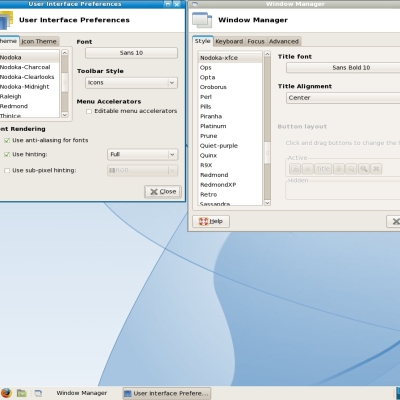The image size is (400, 400).
Task: Click the style list scroll-up arrow
Action: pos(267,54)
